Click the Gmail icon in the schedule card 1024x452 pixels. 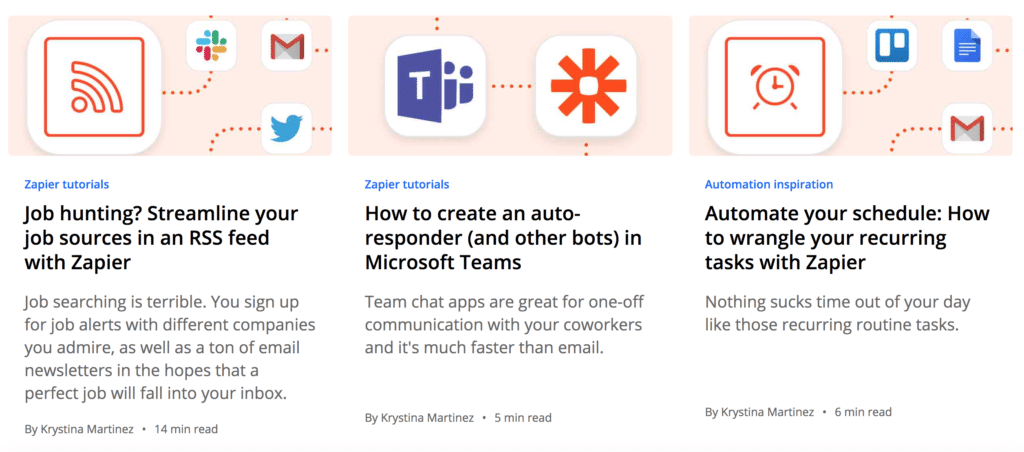click(967, 128)
